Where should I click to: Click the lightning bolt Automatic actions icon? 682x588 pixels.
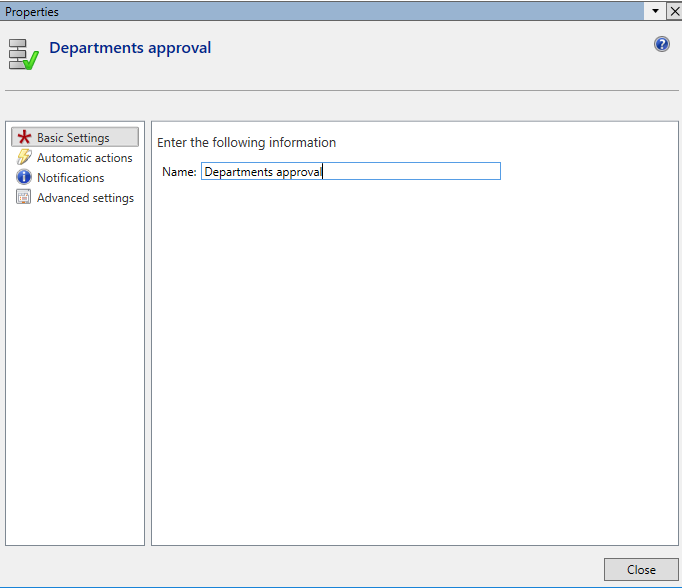point(24,158)
